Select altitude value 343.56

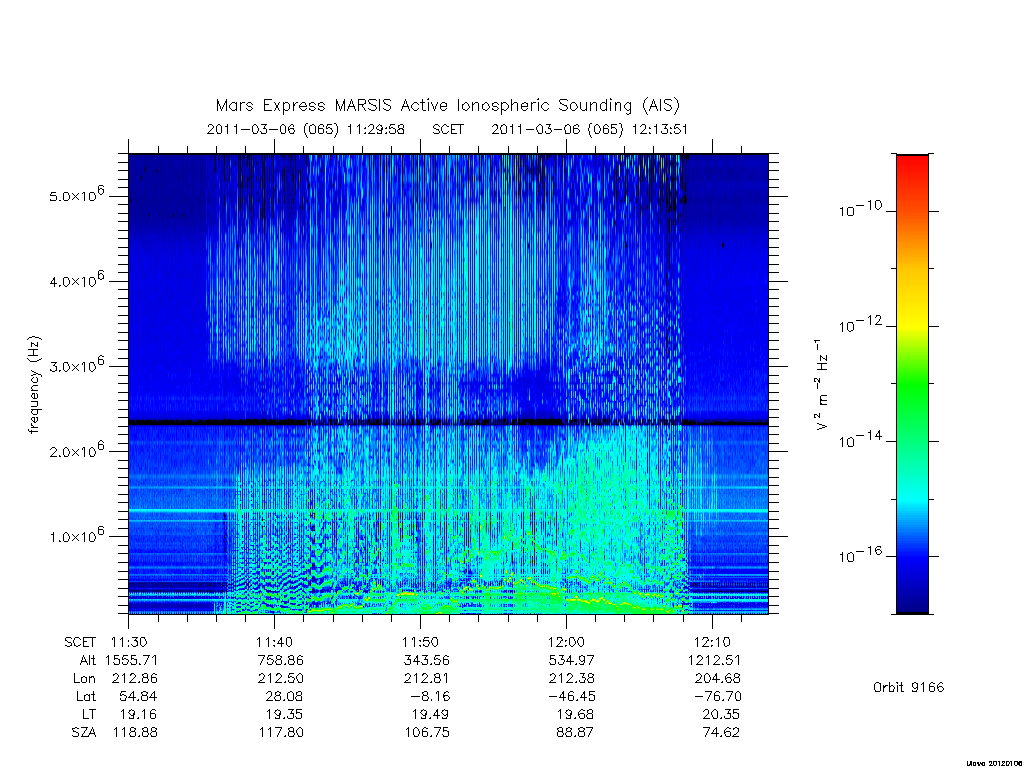(426, 660)
